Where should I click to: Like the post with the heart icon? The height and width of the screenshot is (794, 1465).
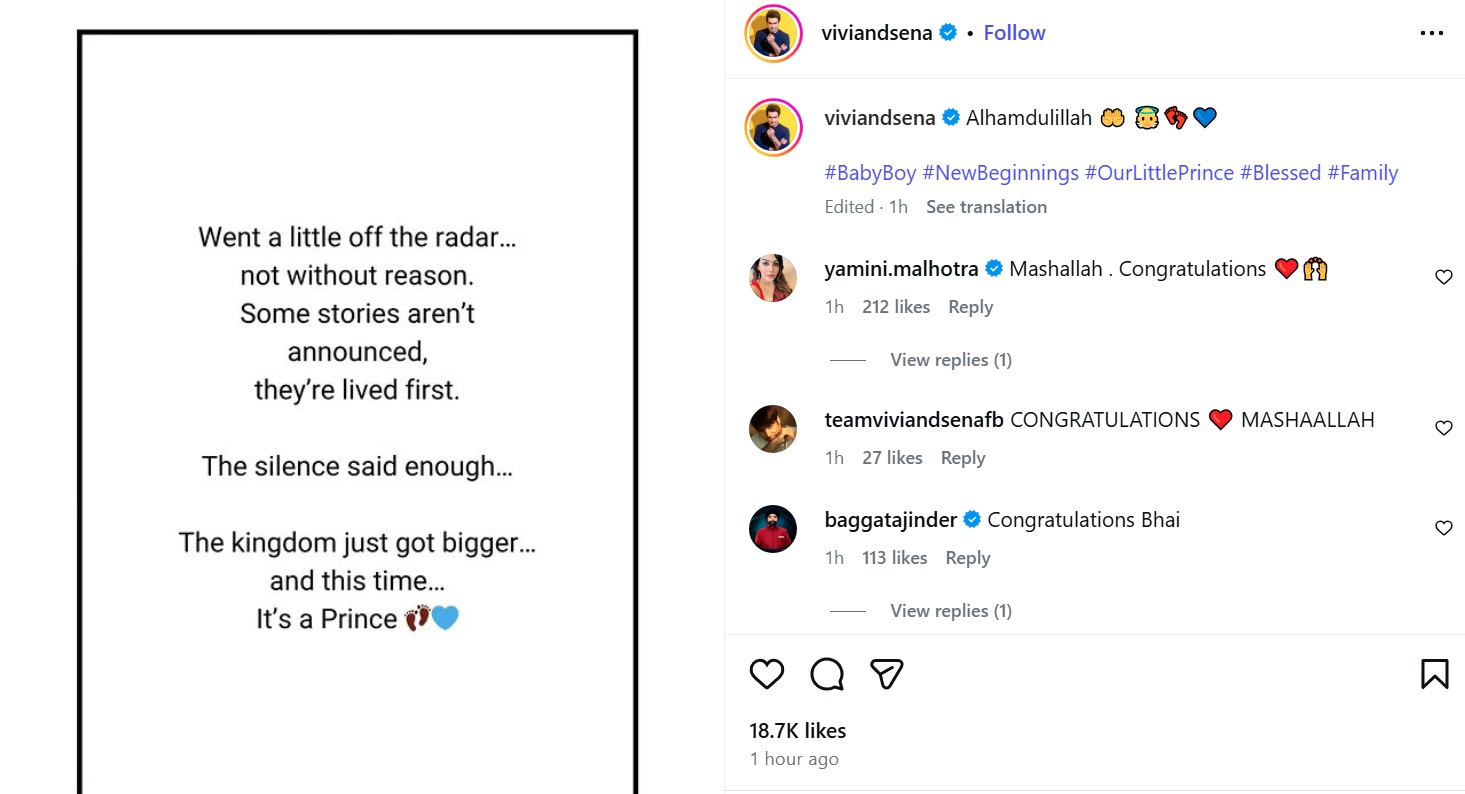pyautogui.click(x=767, y=674)
